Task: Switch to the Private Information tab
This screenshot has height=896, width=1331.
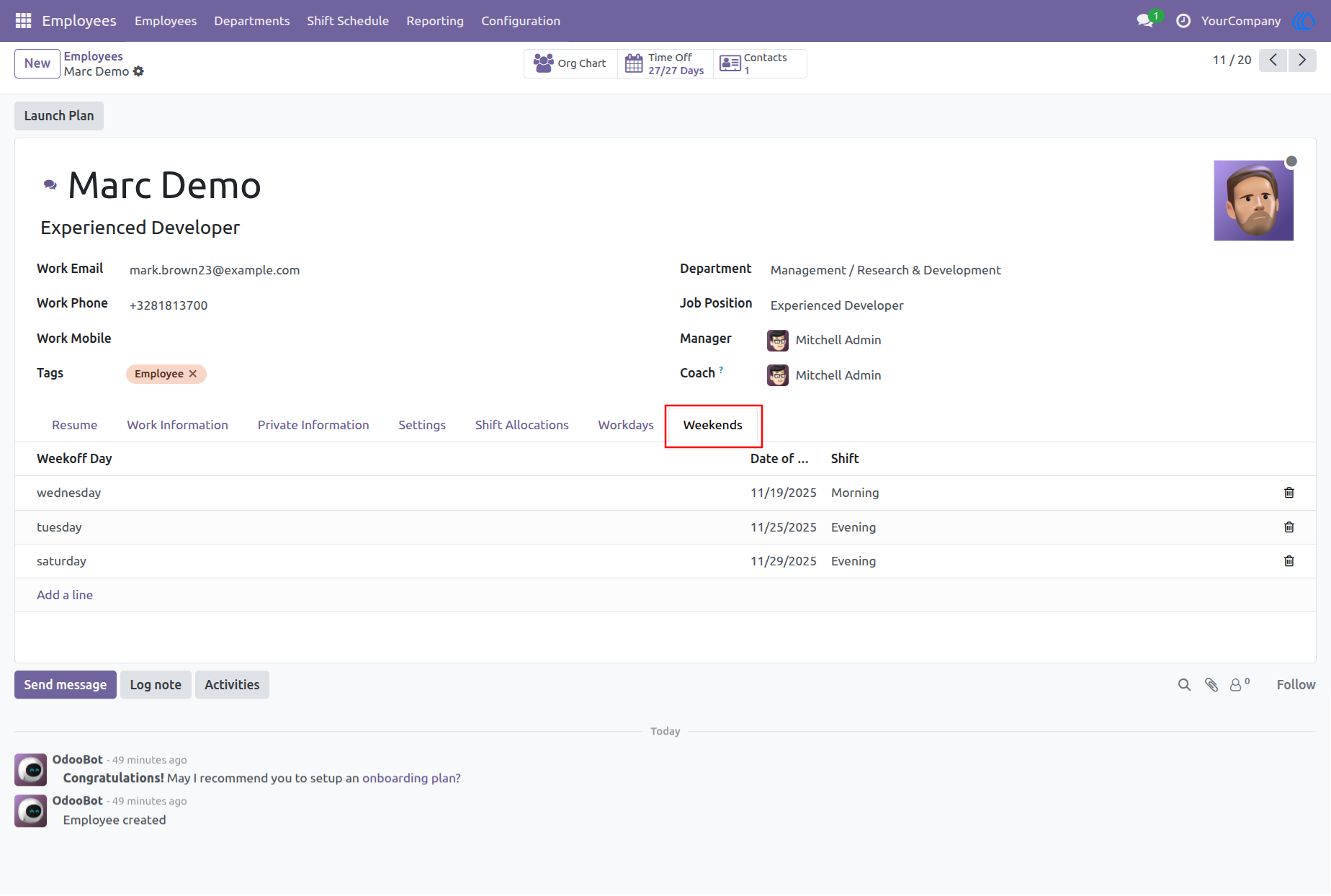Action: [313, 425]
